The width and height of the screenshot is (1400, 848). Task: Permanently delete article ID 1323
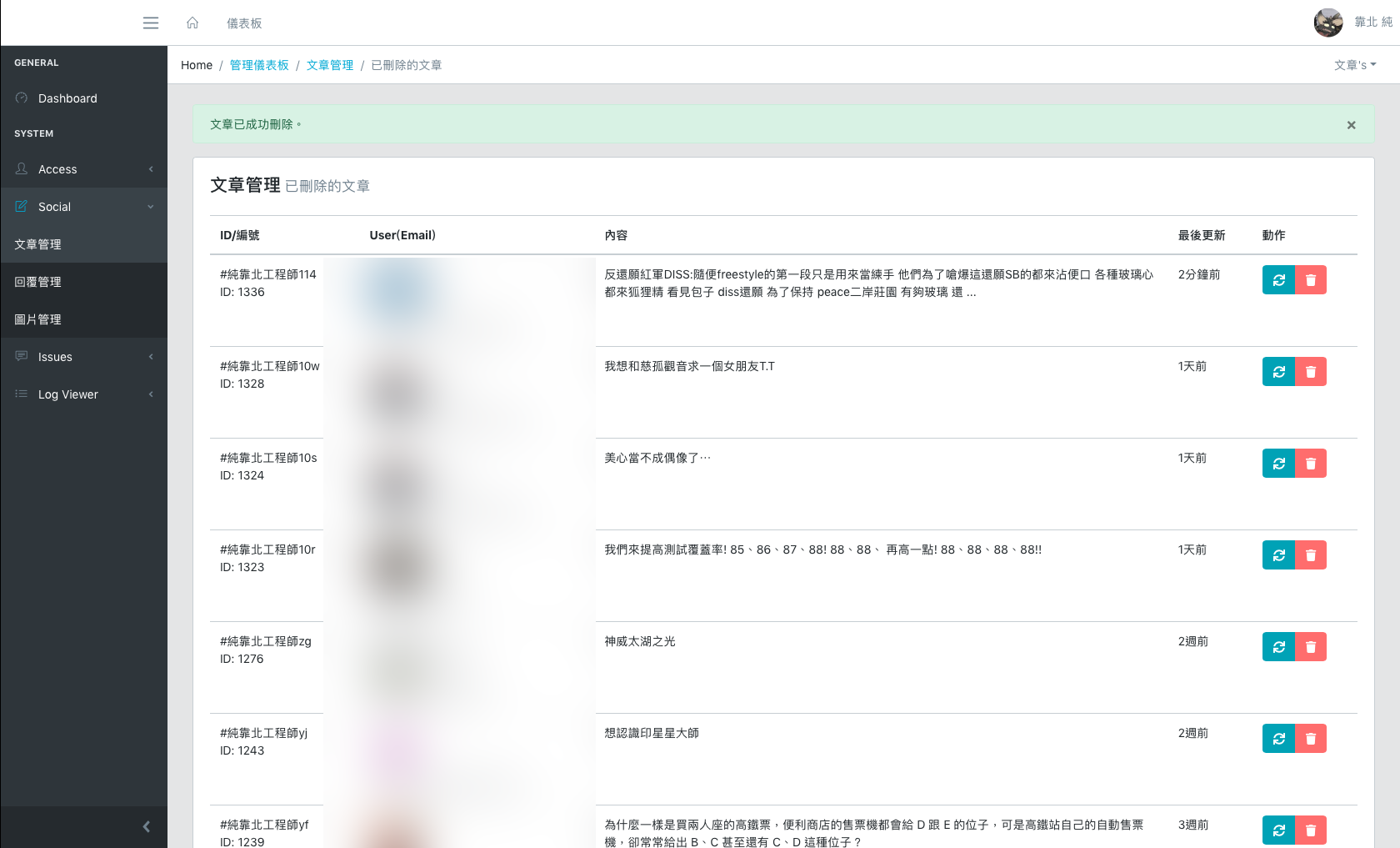(x=1311, y=555)
